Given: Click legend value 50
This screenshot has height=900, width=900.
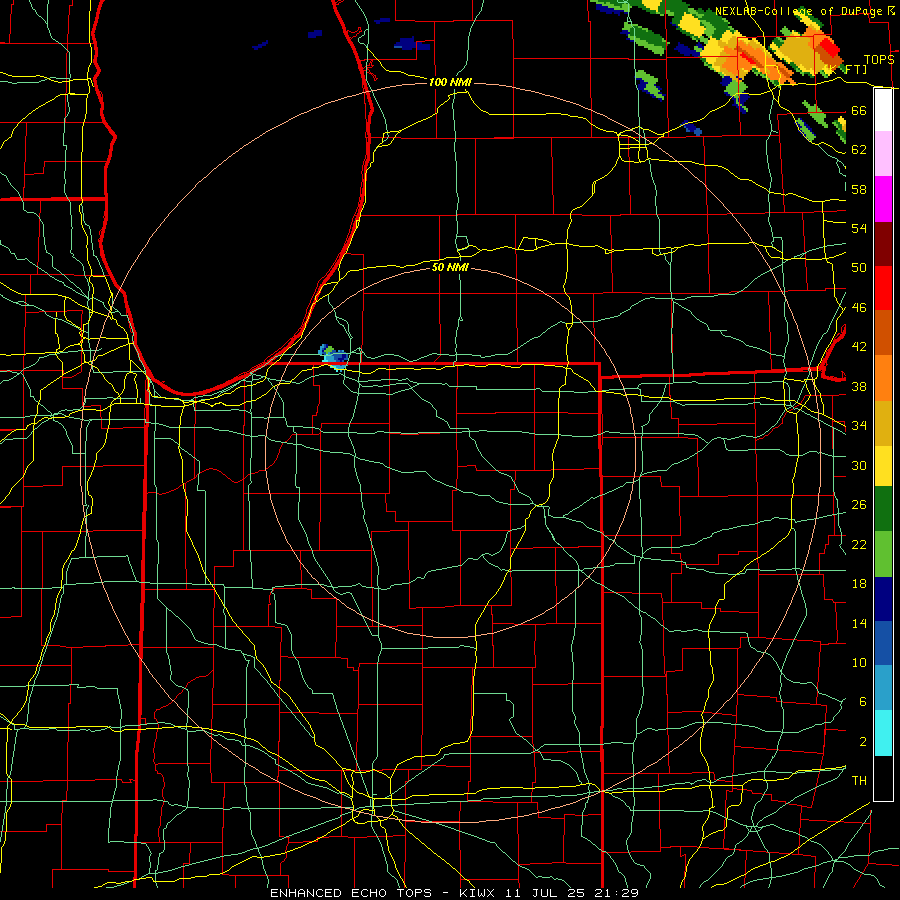Looking at the screenshot, I should click(x=859, y=268).
